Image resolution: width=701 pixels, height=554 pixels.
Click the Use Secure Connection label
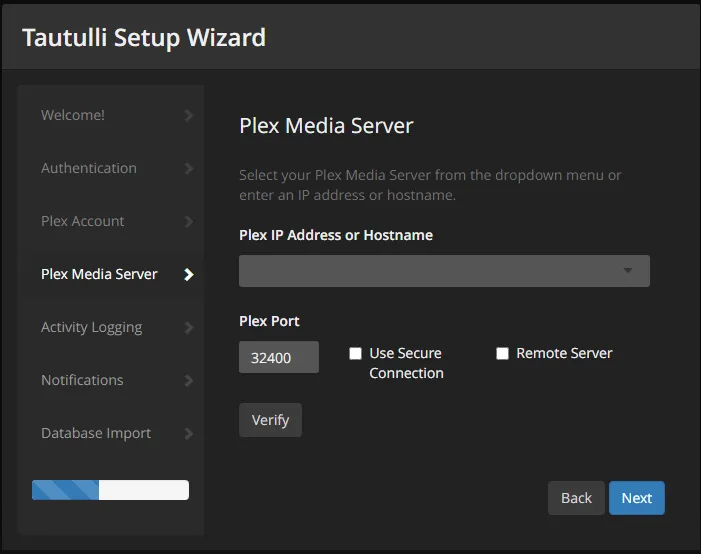point(406,363)
